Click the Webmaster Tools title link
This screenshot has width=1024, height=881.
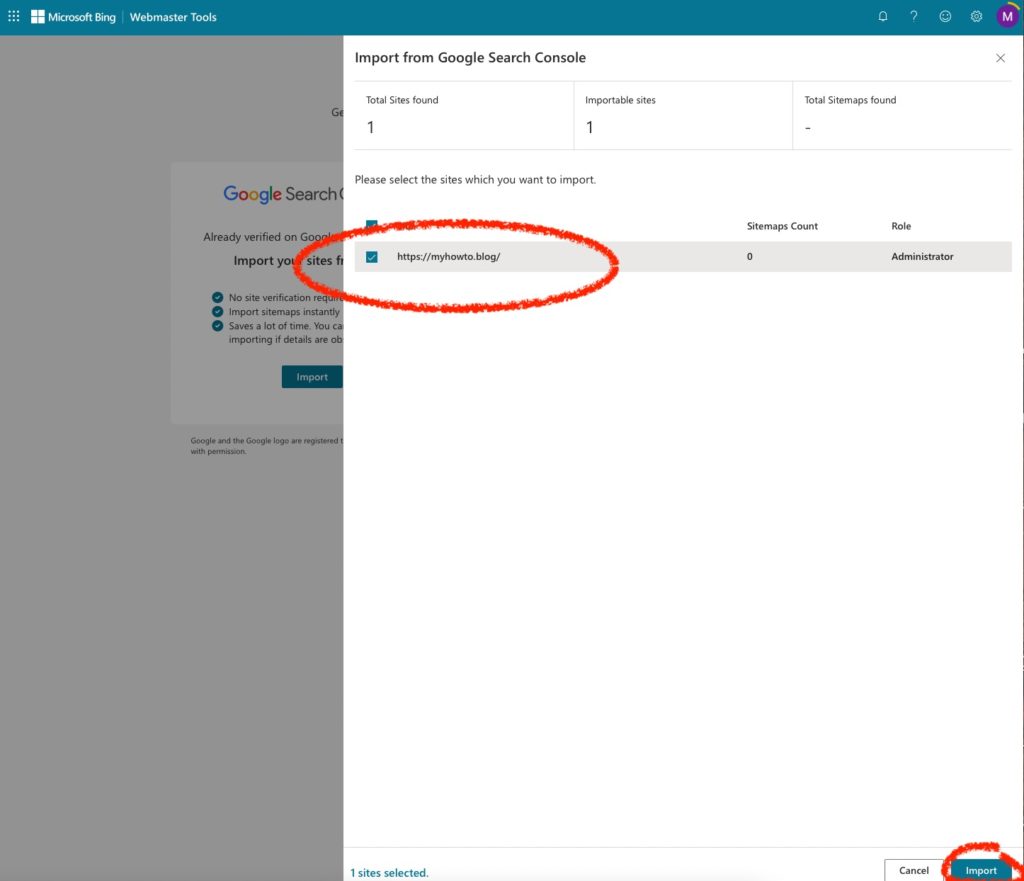point(173,17)
